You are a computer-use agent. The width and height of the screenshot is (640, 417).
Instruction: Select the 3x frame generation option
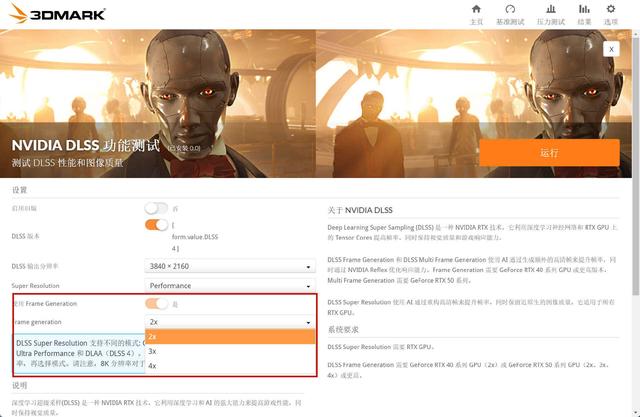[230, 351]
